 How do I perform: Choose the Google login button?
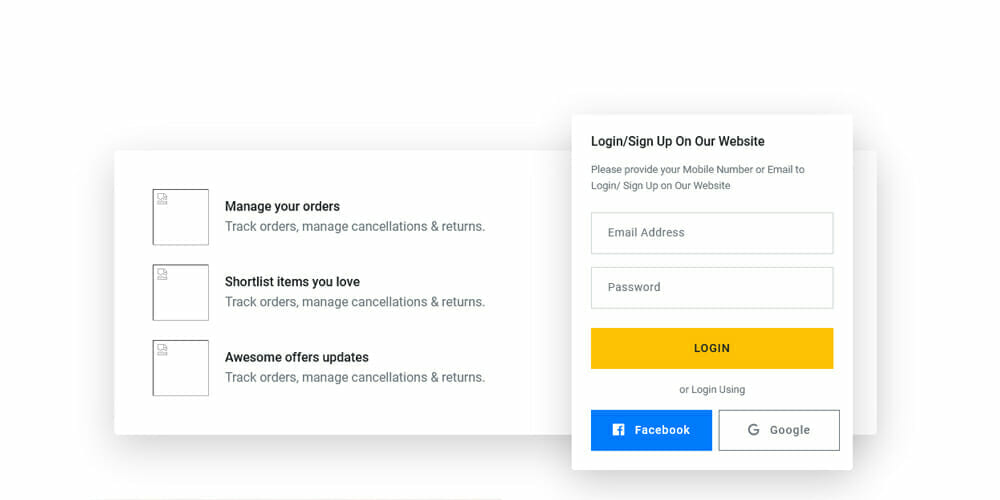click(779, 430)
